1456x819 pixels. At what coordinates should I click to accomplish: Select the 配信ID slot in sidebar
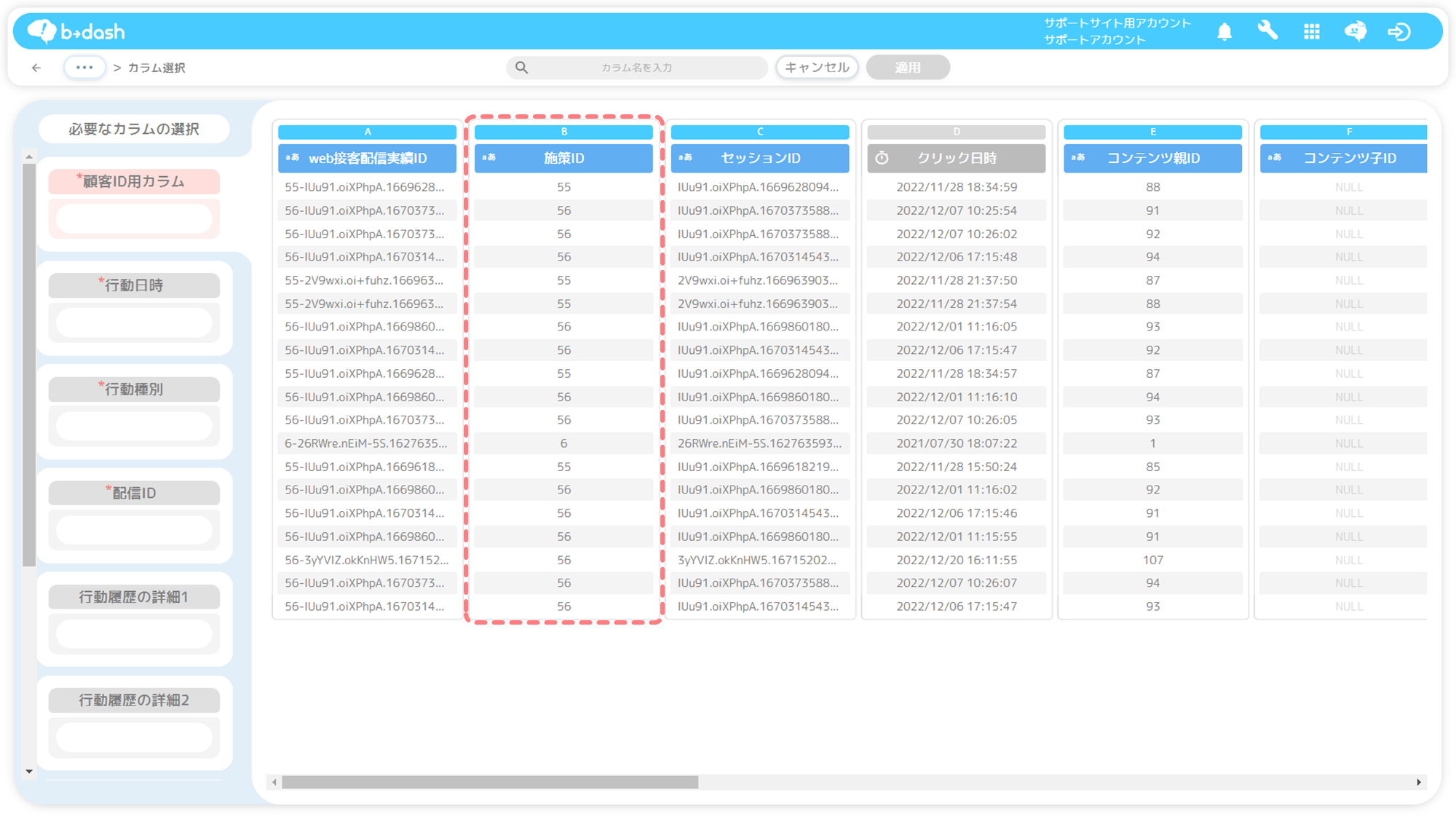coord(134,529)
